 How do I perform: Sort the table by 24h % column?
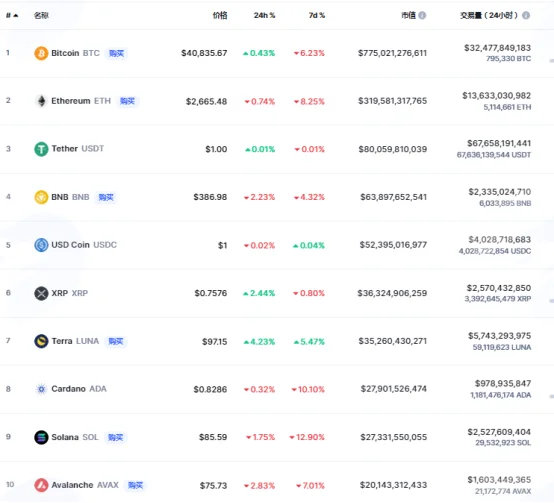point(264,15)
